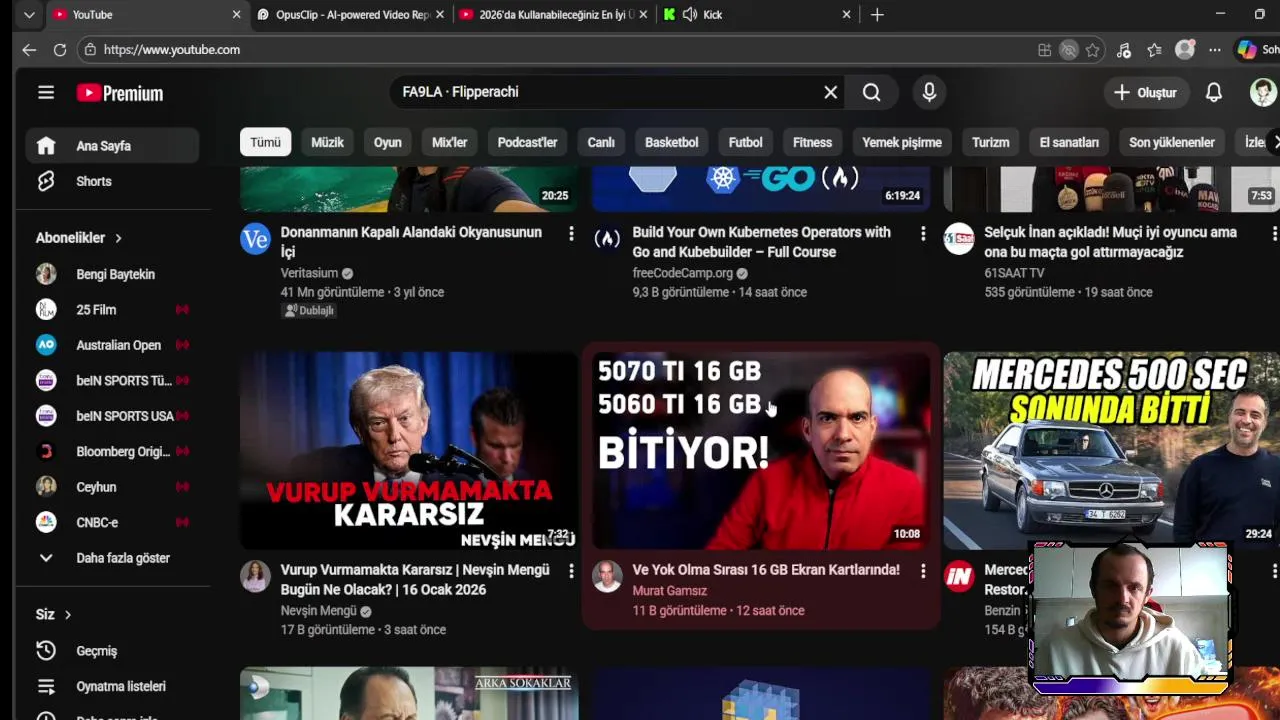Open the browser tab actions dropdown
Image resolution: width=1280 pixels, height=720 pixels.
tap(29, 14)
